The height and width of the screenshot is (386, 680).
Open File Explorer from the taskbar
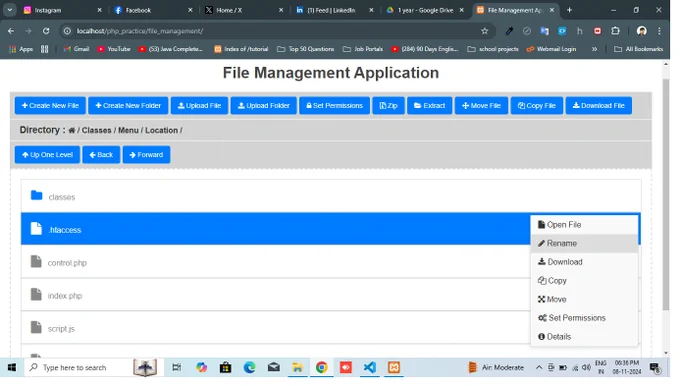(x=297, y=368)
